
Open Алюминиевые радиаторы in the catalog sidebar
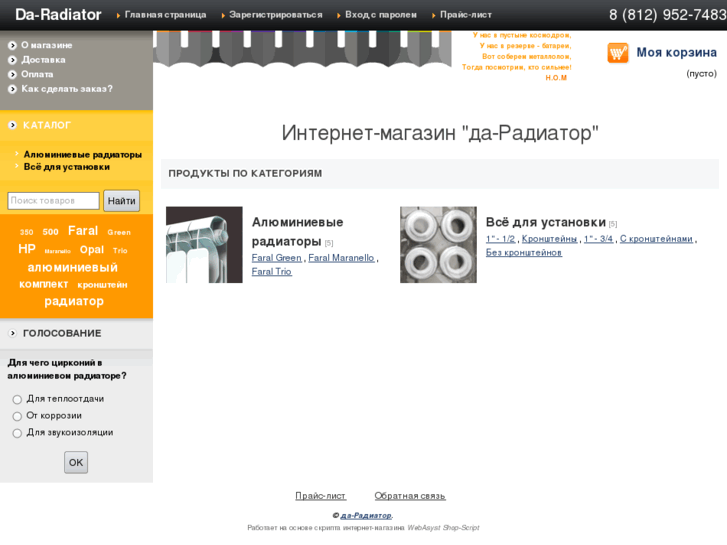83,154
